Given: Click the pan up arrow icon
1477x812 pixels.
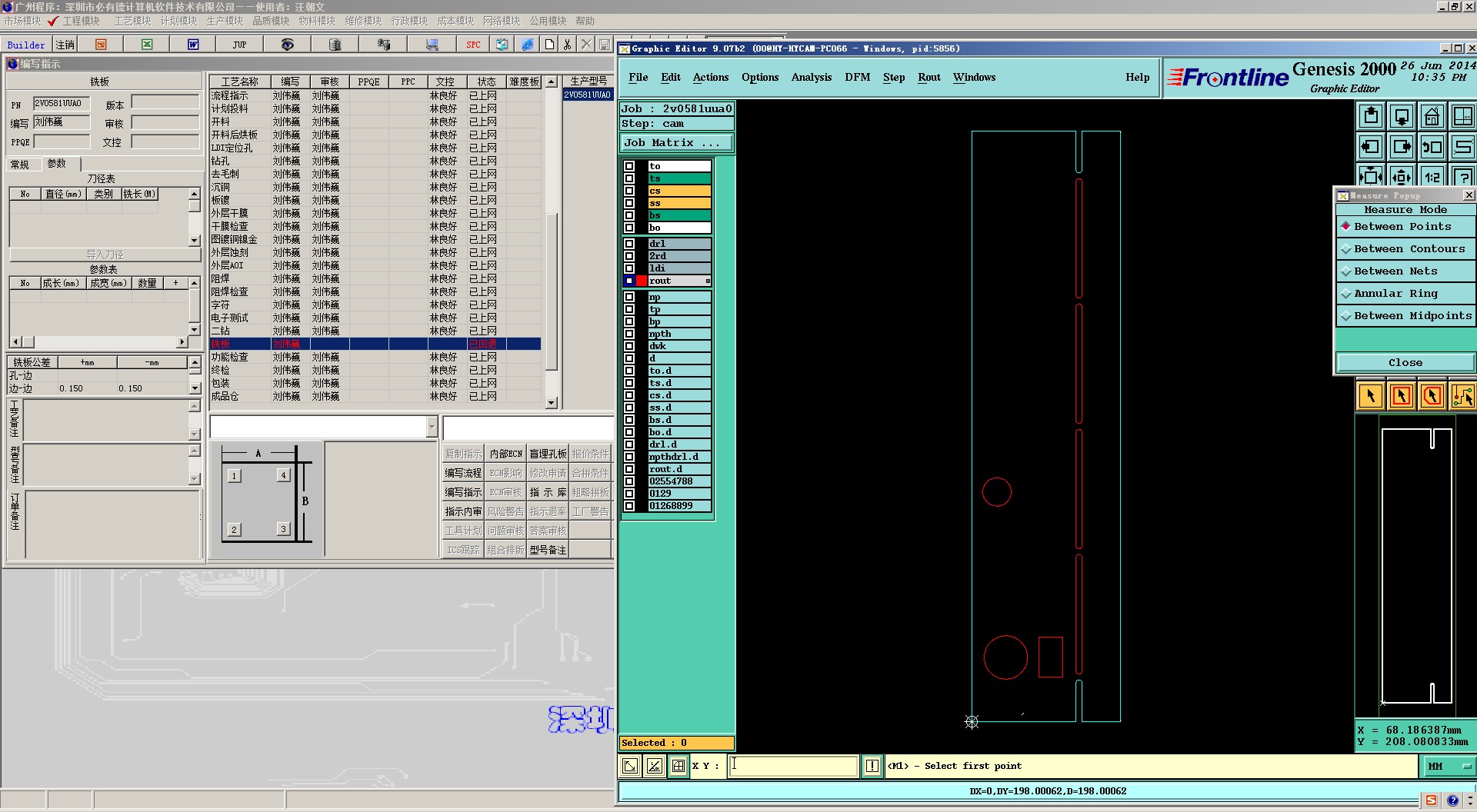Looking at the screenshot, I should pyautogui.click(x=1370, y=117).
